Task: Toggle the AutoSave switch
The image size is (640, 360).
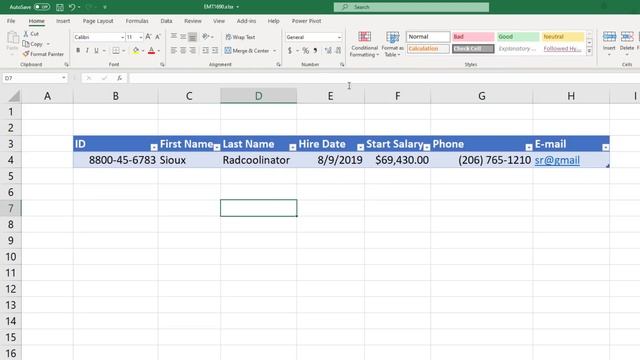Action: pos(42,7)
